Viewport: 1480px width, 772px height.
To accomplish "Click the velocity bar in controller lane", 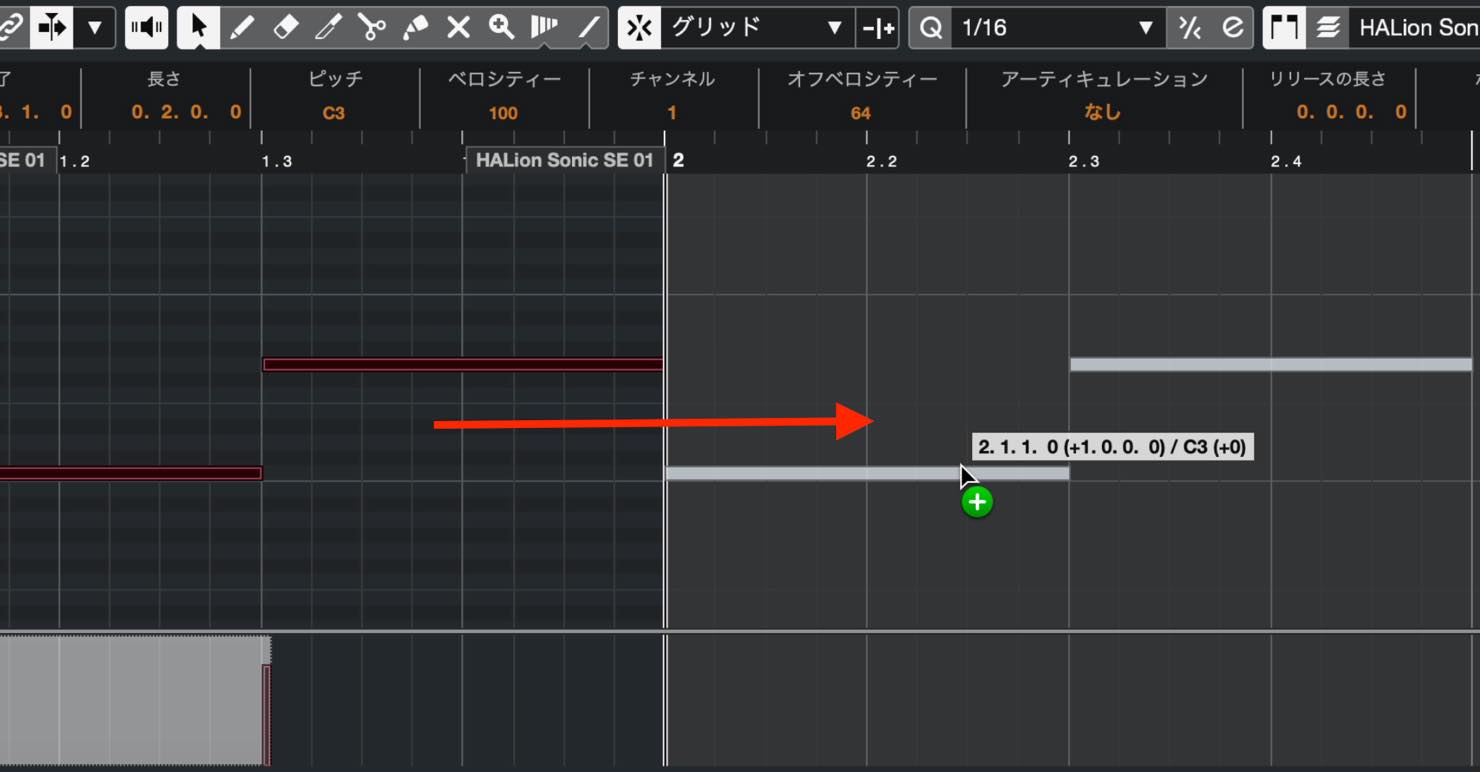I will (x=267, y=714).
